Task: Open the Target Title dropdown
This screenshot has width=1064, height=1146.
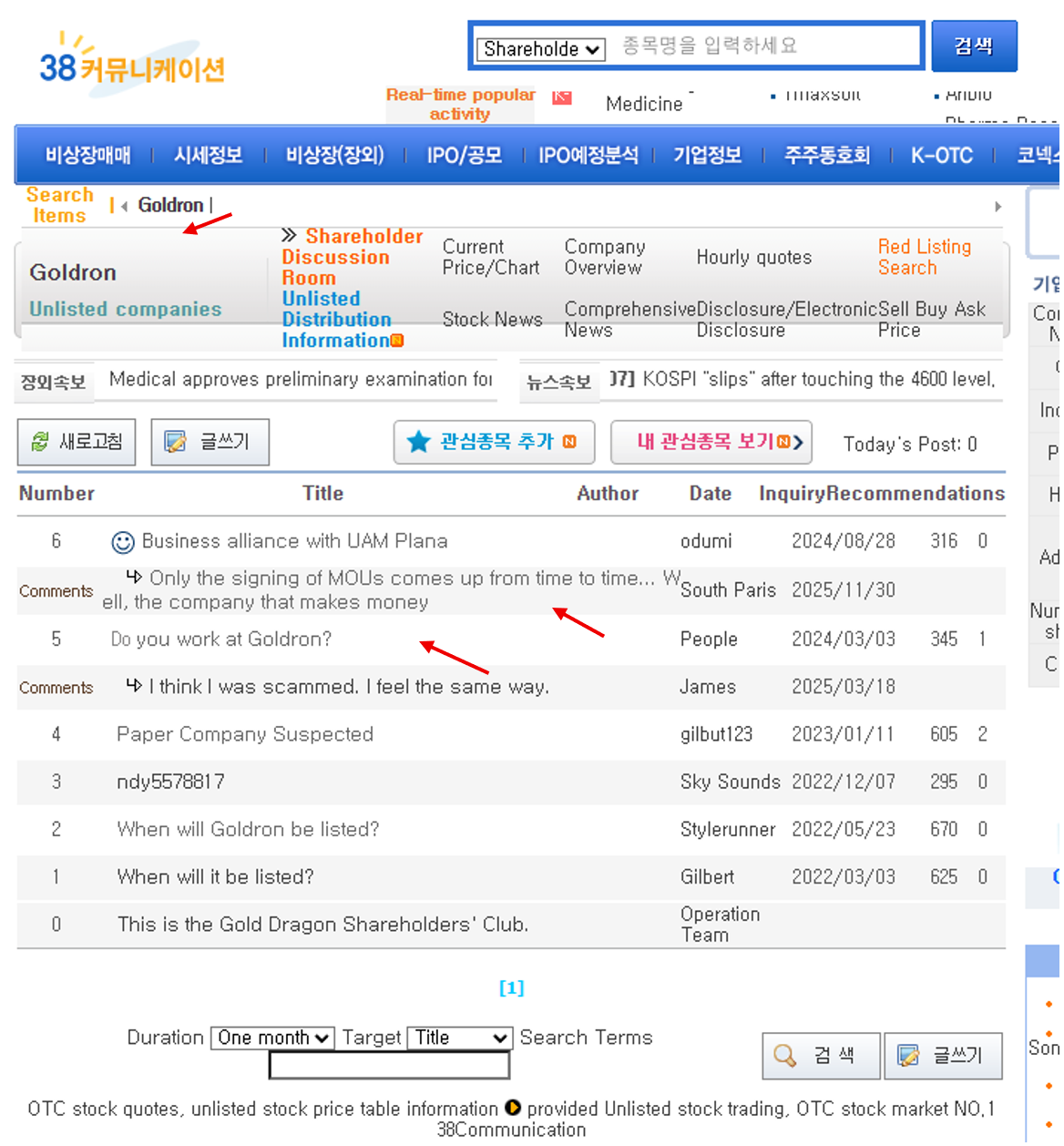Action: [x=459, y=1038]
